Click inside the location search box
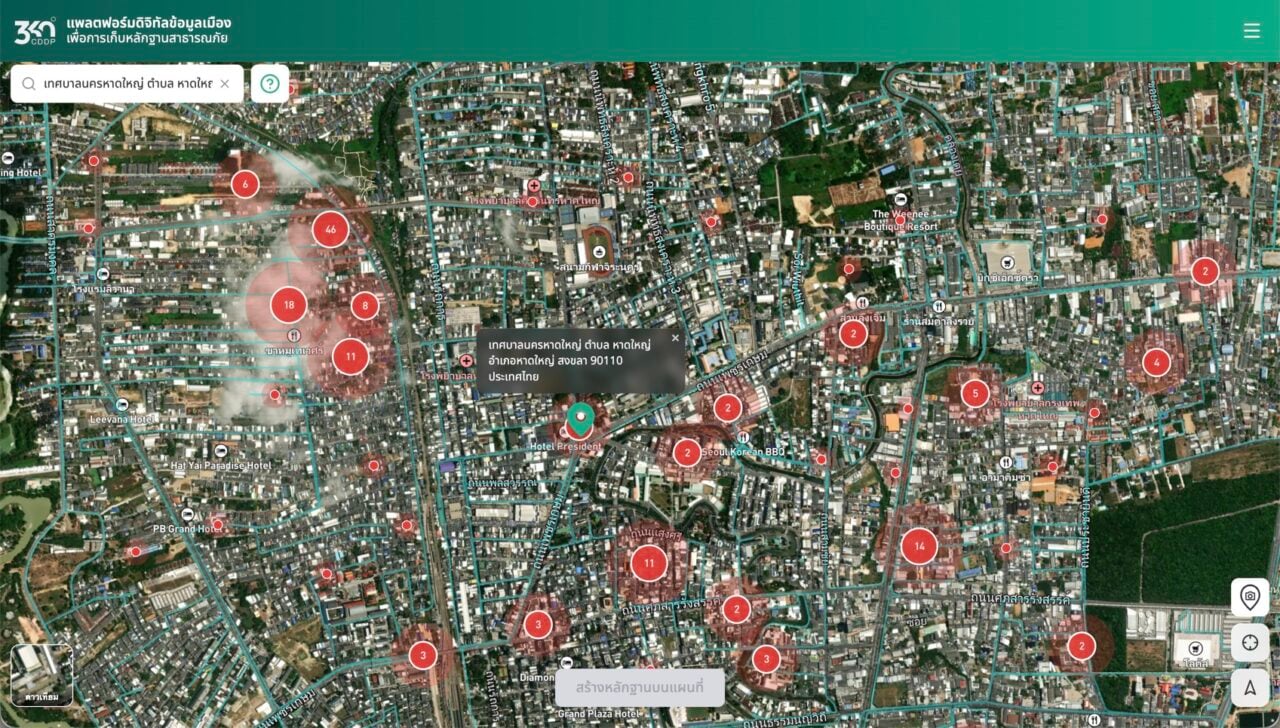Image resolution: width=1280 pixels, height=728 pixels. point(127,84)
